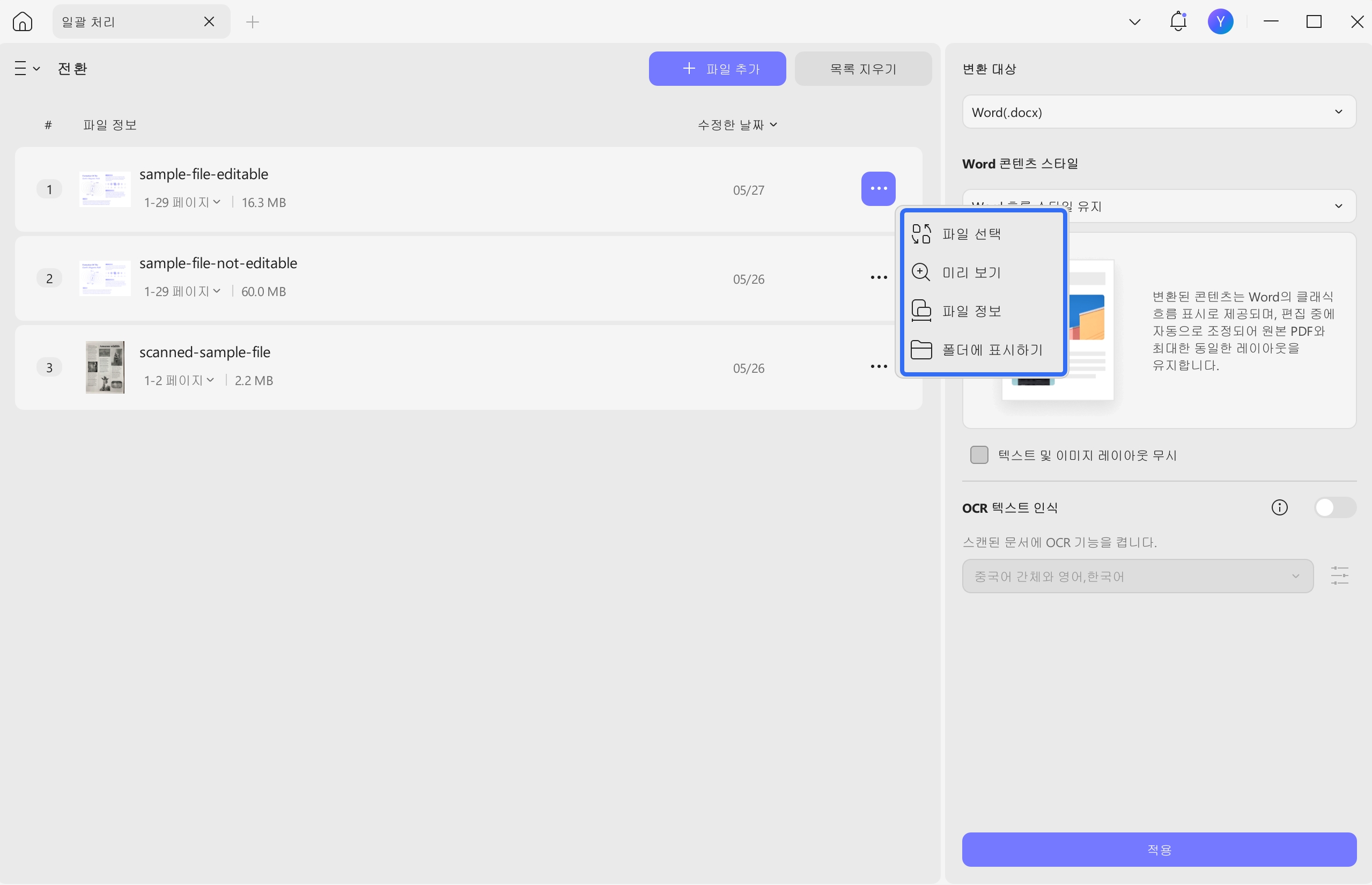Click 파일 추가 button
The height and width of the screenshot is (885, 1372).
[717, 69]
